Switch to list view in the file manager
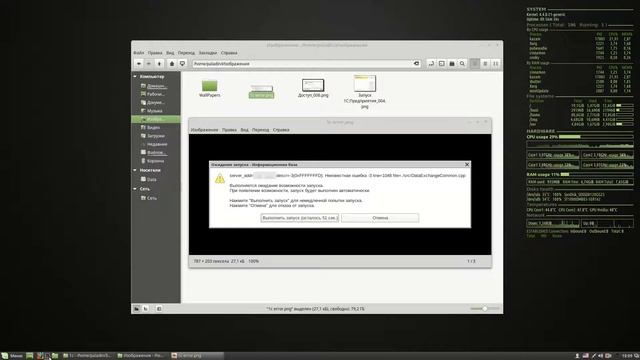Viewport: 640px width, 360px height. pos(485,64)
